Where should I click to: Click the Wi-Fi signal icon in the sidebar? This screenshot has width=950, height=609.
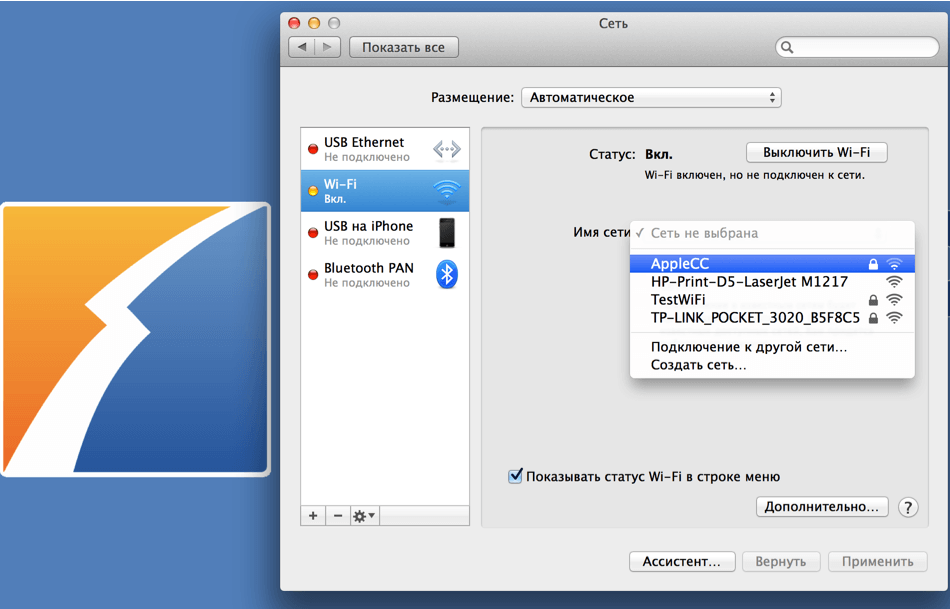(x=446, y=191)
